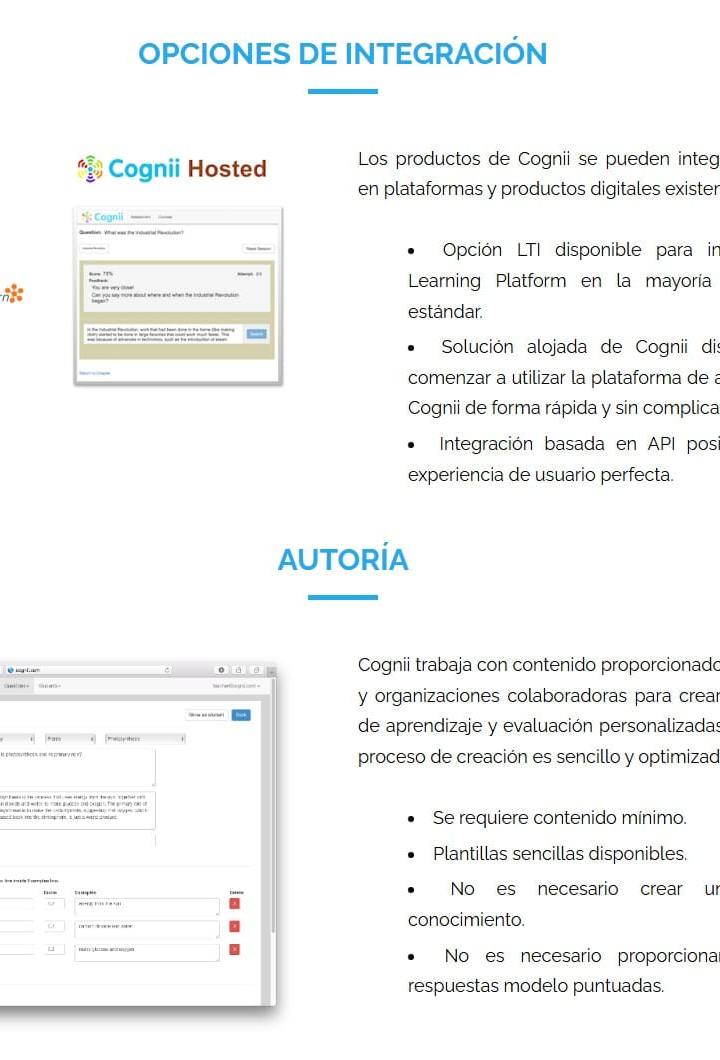Click the reload icon in screenshot address bar
This screenshot has width=720, height=1060.
pyautogui.click(x=167, y=670)
